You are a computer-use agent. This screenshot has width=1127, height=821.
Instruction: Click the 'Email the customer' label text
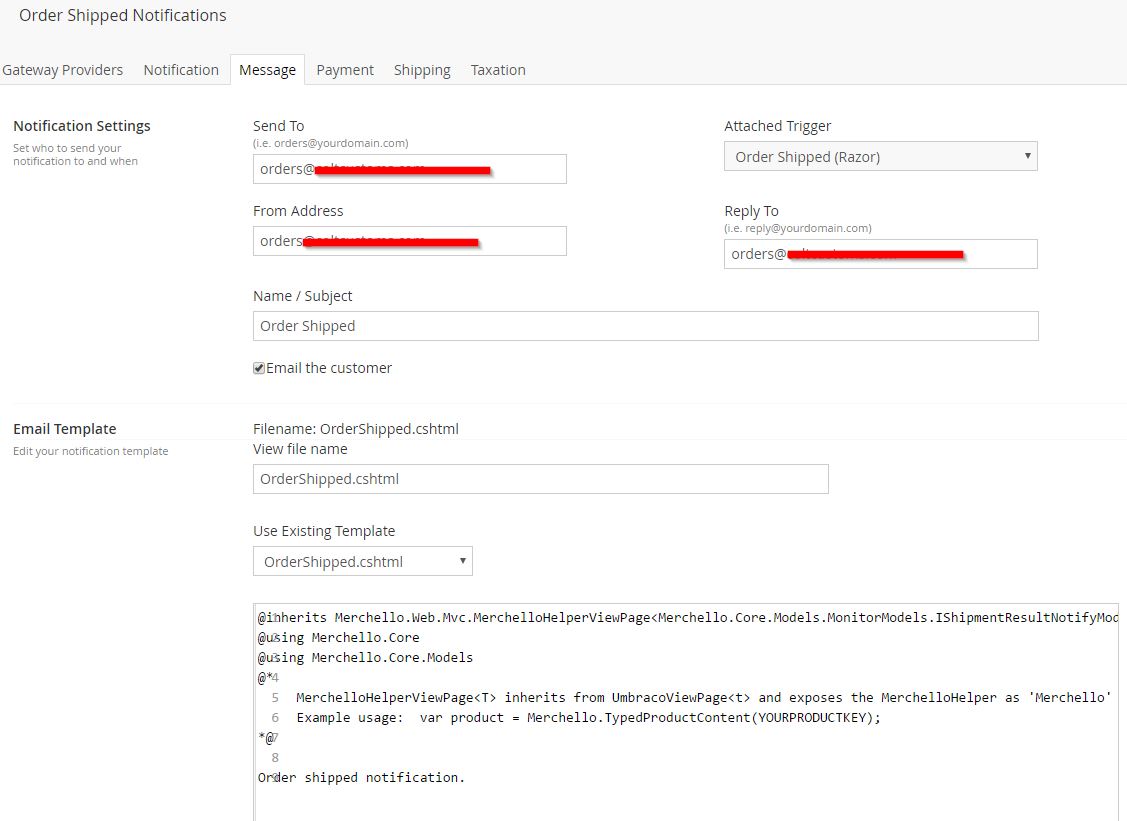329,368
